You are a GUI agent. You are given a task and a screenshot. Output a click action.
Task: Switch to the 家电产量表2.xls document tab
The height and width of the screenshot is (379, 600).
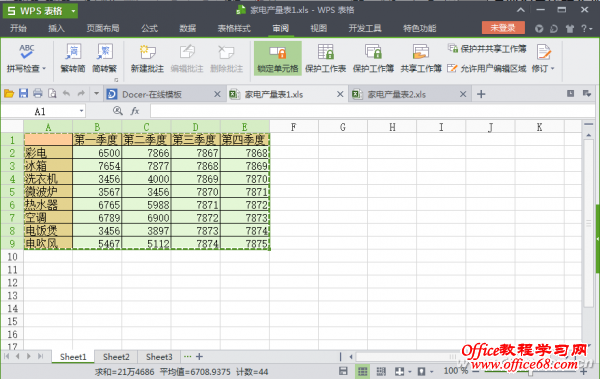click(396, 95)
